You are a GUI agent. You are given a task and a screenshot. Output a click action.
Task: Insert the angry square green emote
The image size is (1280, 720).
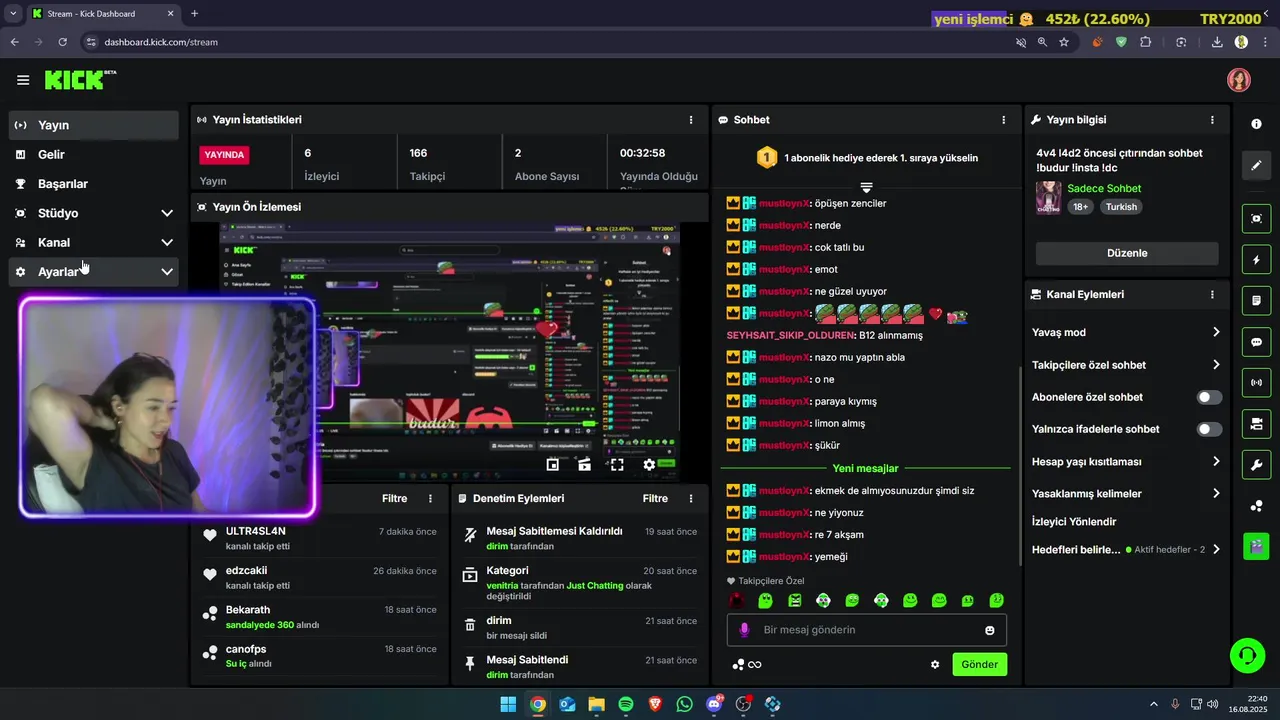(x=794, y=601)
